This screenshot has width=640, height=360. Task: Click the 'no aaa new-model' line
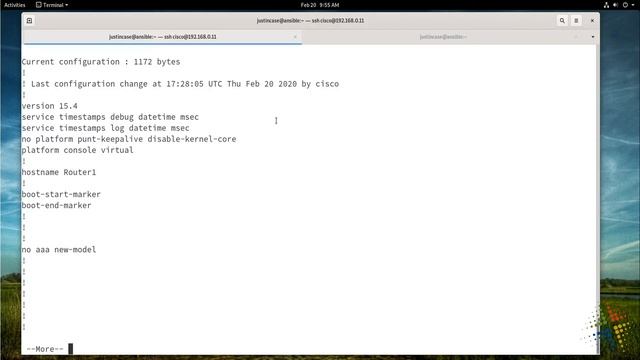click(59, 249)
